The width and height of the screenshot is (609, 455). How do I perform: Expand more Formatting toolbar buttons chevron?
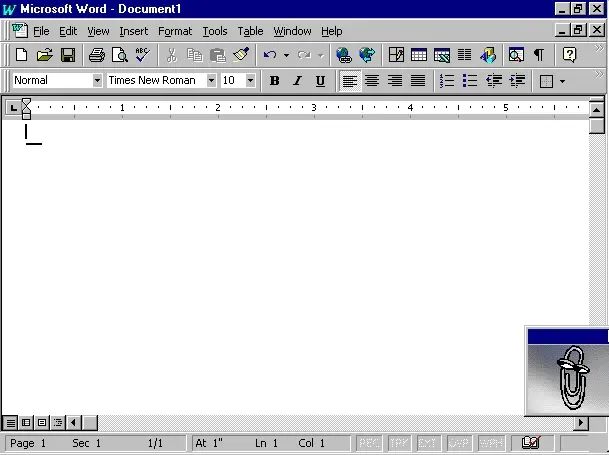[599, 75]
